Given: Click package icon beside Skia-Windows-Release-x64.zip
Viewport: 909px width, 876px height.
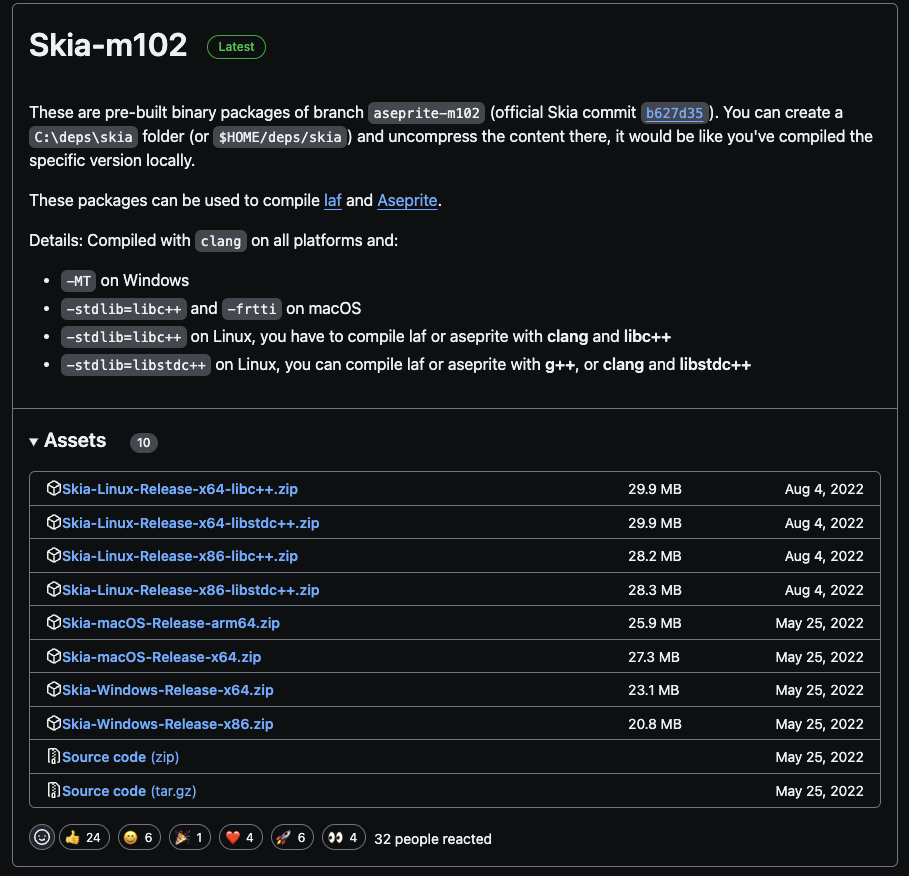Looking at the screenshot, I should point(53,689).
